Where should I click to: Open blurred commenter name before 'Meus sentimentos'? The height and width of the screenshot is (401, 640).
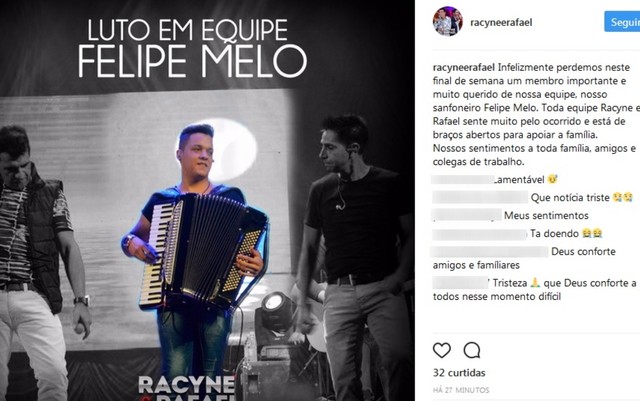coord(467,215)
